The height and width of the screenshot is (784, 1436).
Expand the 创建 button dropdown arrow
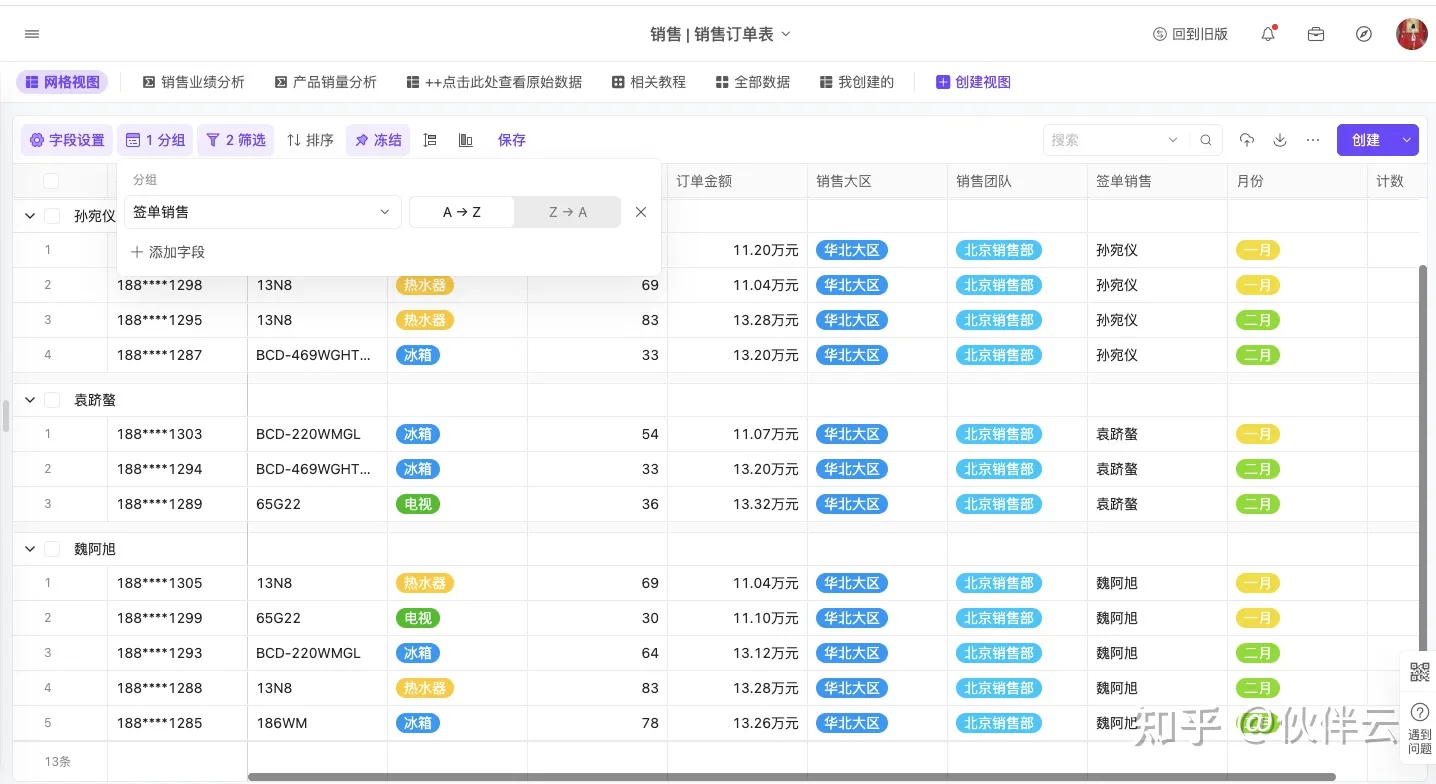point(1407,140)
